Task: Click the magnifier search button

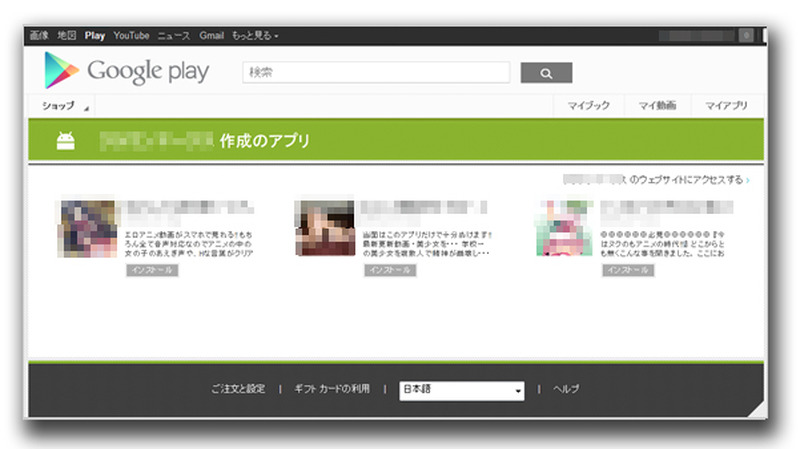Action: tap(546, 73)
